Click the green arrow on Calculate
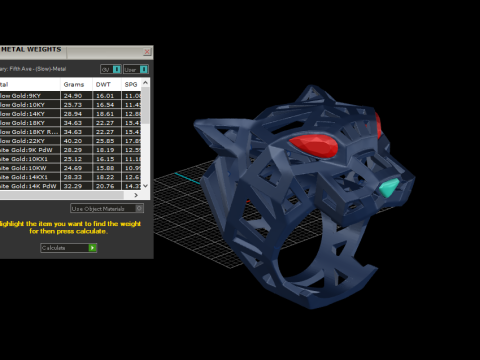Viewport: 480px width, 360px height. (92, 248)
